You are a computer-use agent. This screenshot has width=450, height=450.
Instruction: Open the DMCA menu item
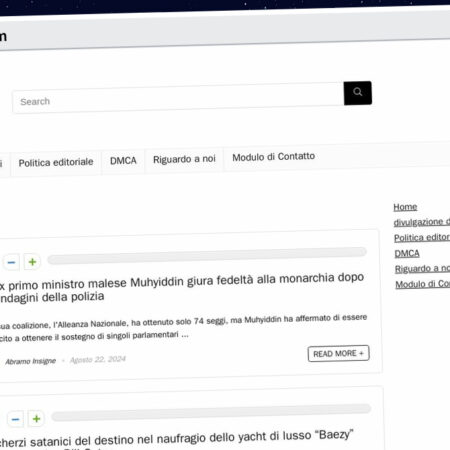(x=123, y=161)
